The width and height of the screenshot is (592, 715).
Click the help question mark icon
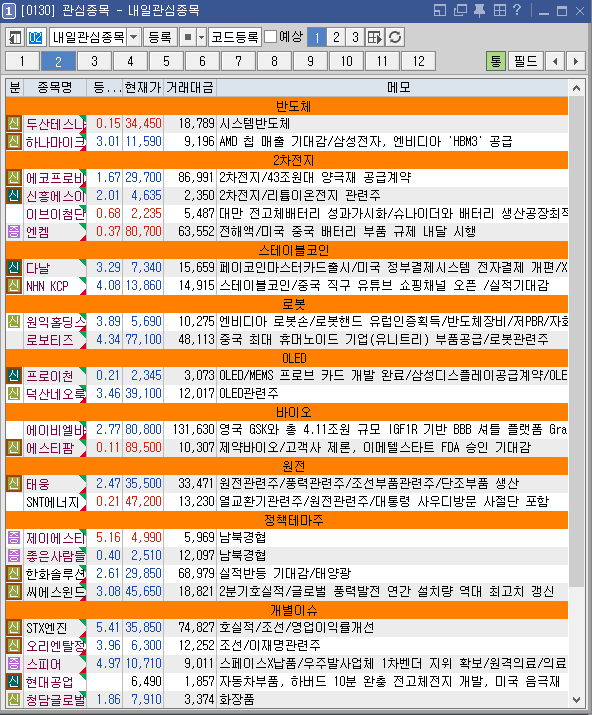coord(517,10)
